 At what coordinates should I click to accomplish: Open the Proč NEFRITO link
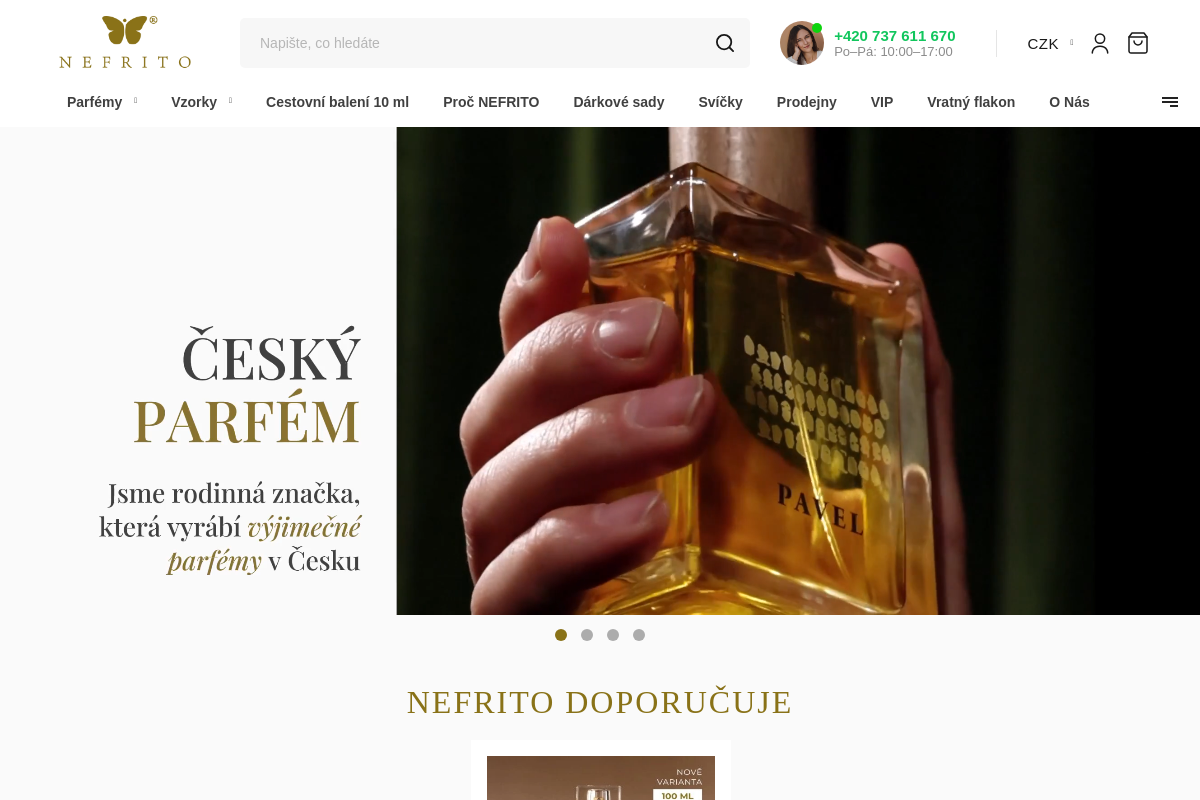[491, 102]
